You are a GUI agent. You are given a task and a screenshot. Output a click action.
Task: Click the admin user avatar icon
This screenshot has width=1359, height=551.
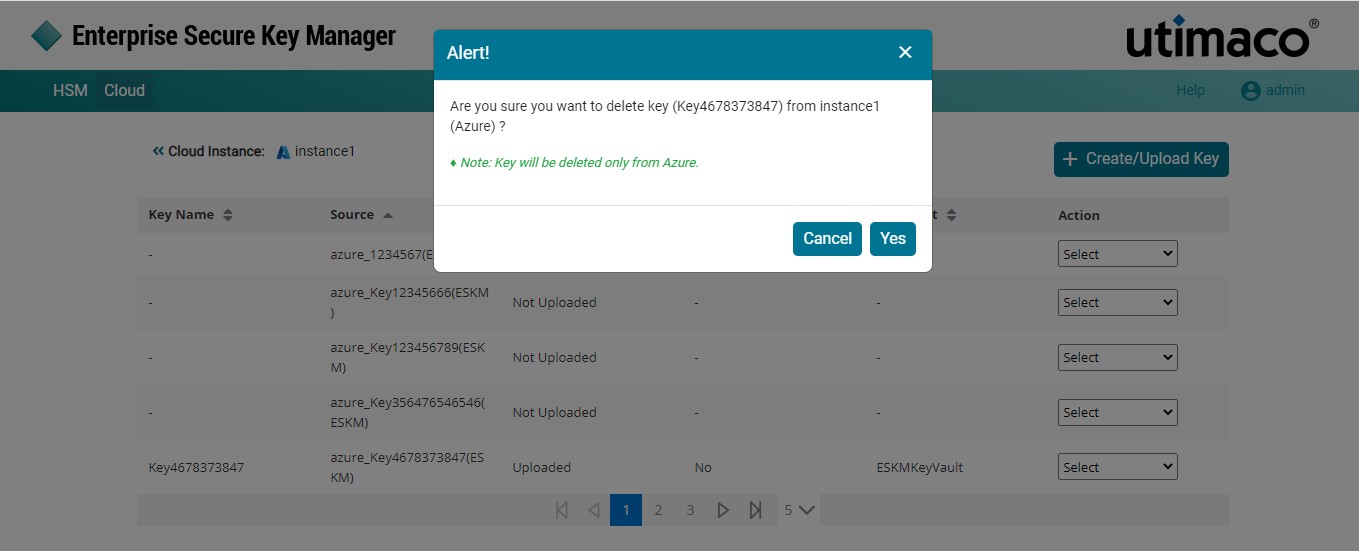1251,90
